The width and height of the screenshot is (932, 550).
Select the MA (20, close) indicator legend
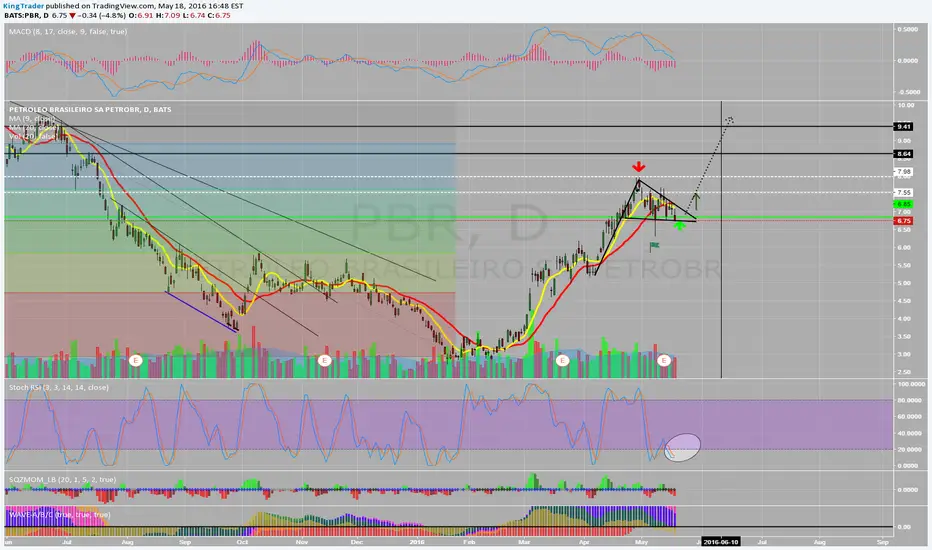(34, 127)
